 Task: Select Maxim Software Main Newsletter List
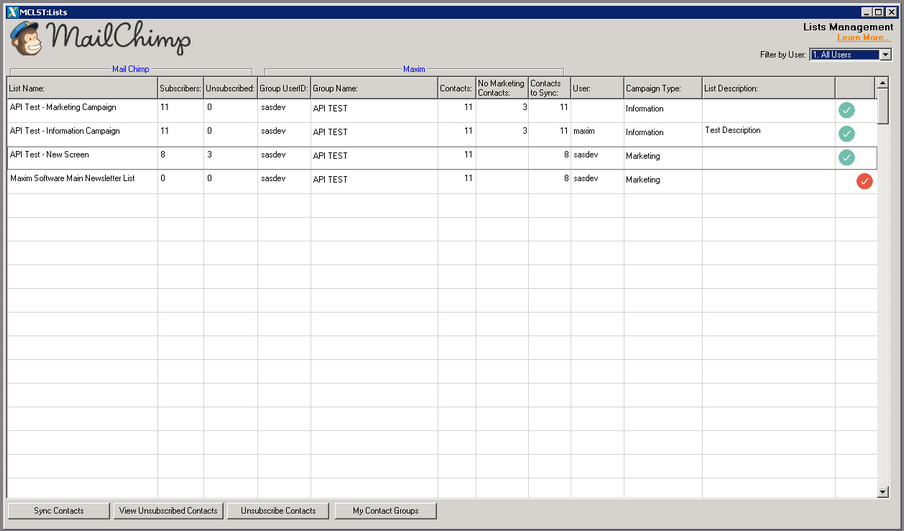[x=73, y=178]
